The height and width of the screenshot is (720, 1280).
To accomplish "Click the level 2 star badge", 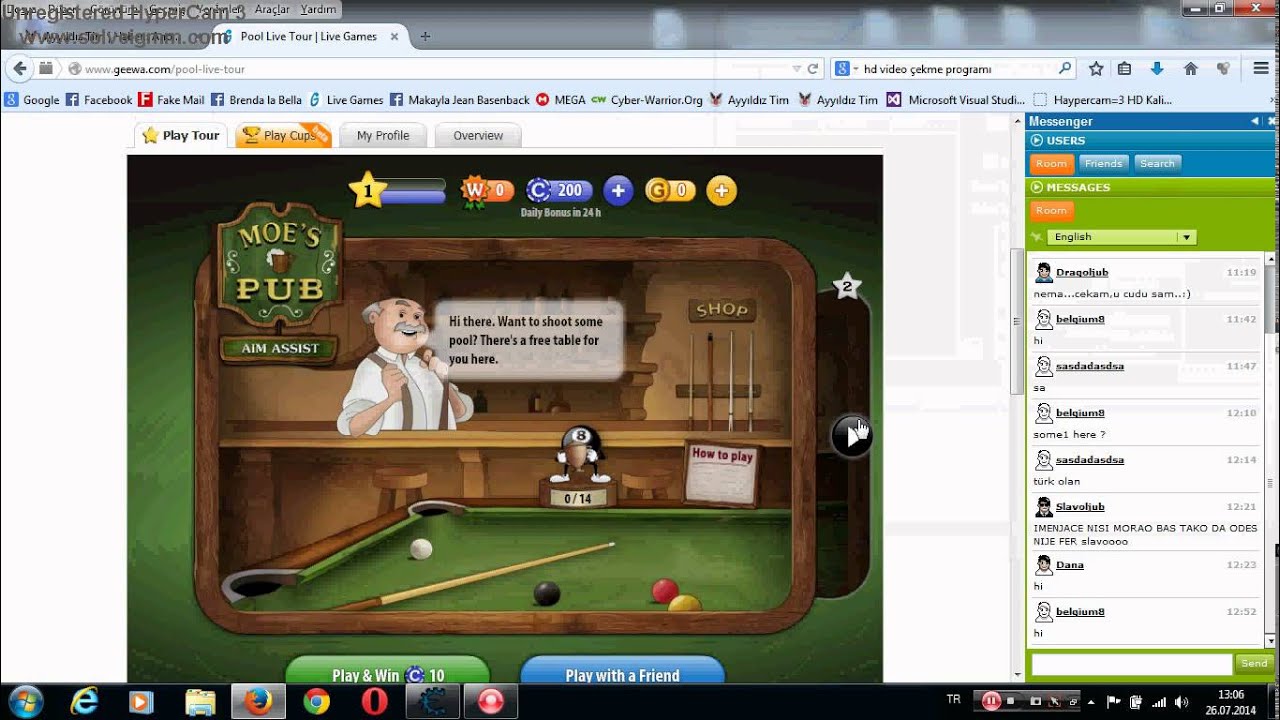I will tap(847, 287).
